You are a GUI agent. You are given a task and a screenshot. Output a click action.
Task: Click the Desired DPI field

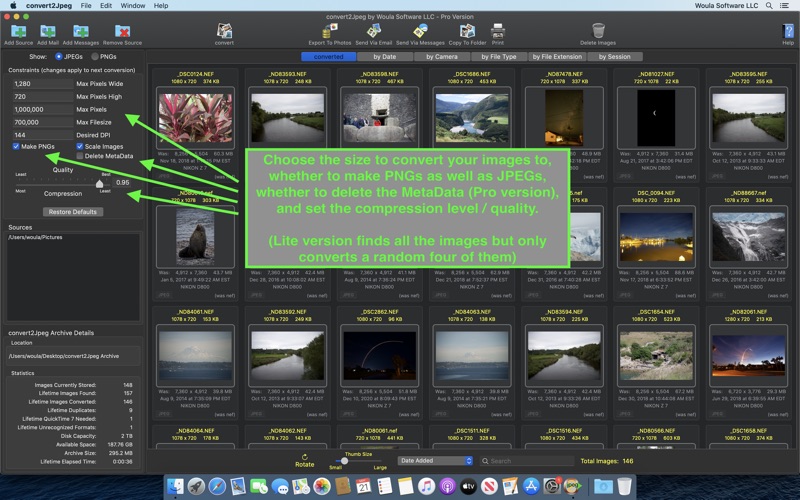click(43, 135)
